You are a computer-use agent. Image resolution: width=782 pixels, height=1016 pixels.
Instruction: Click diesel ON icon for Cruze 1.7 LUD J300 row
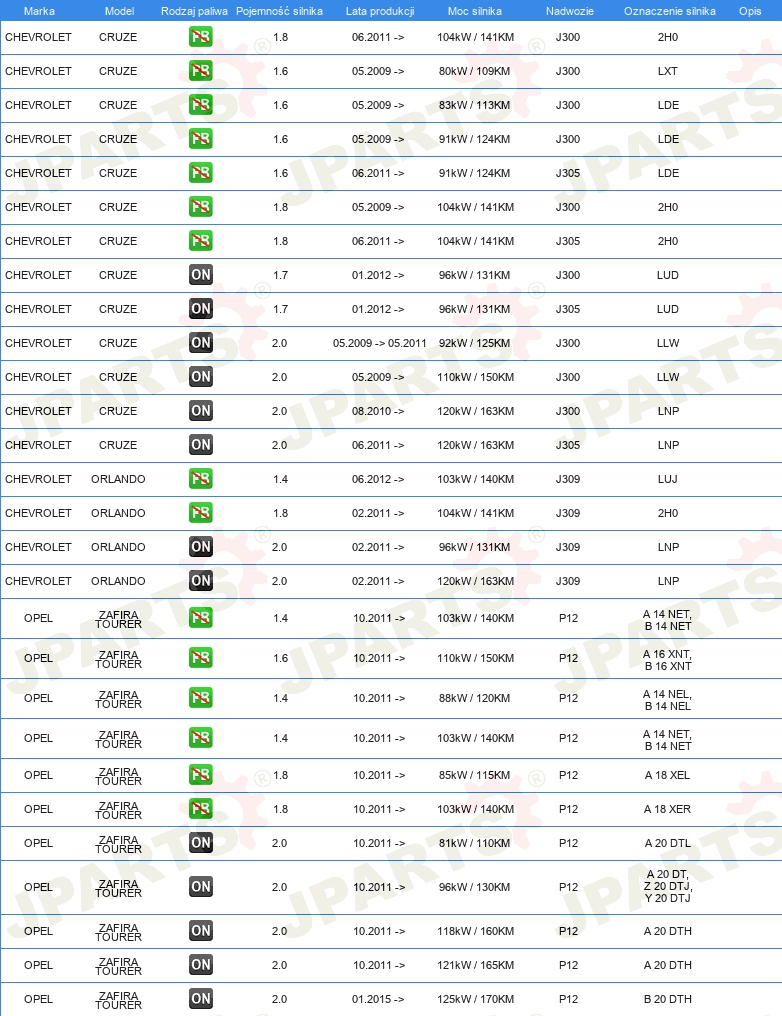point(201,275)
